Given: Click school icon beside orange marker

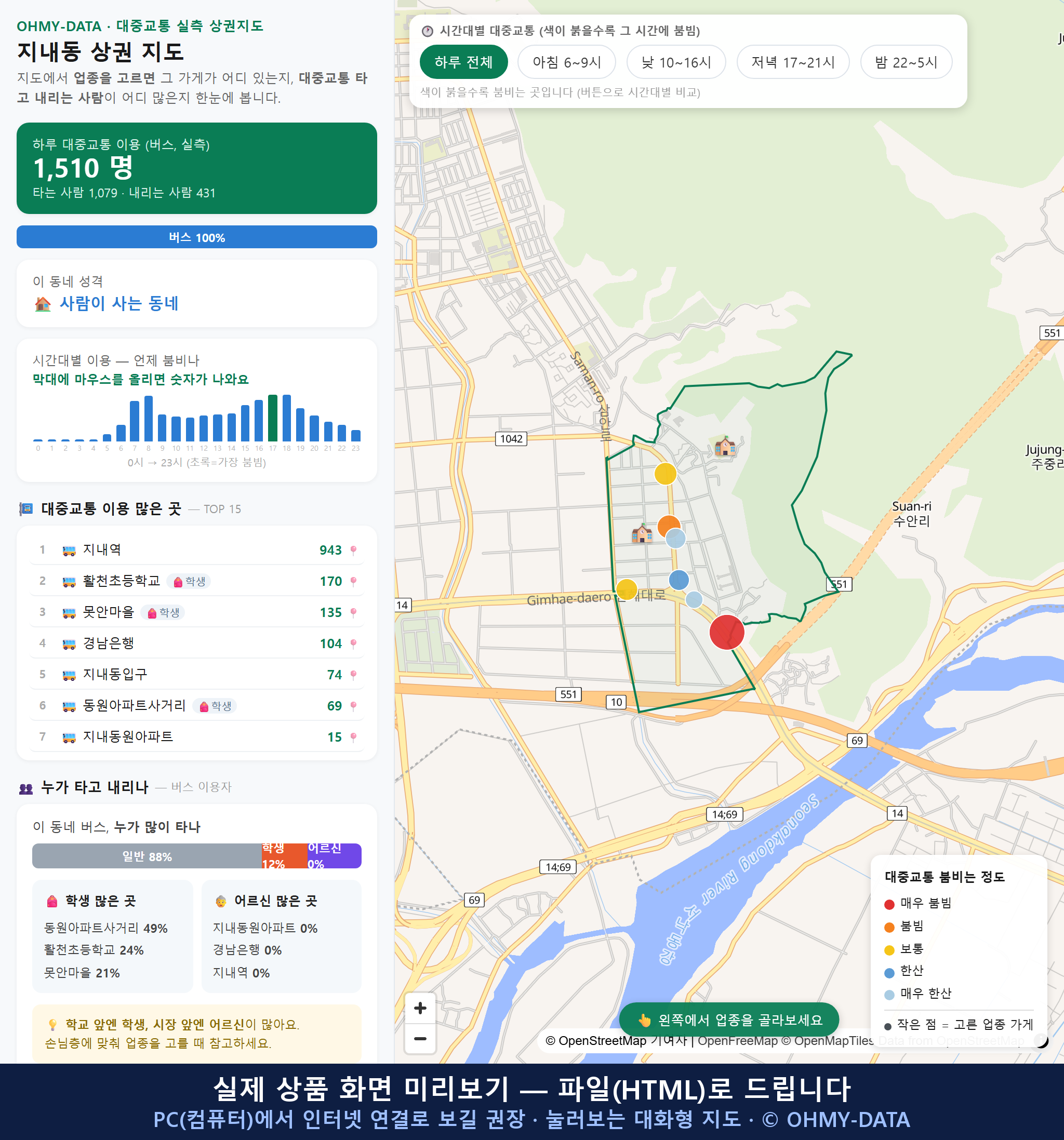Looking at the screenshot, I should [642, 533].
